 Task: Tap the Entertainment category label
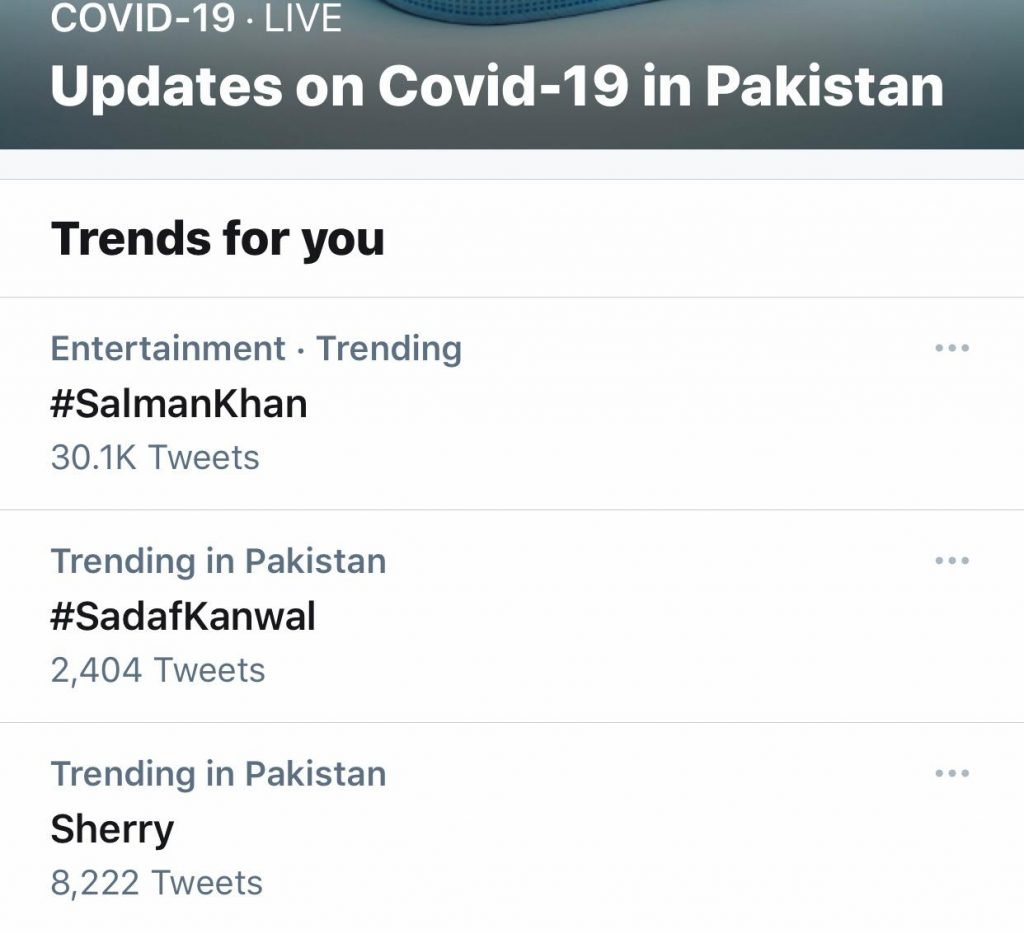[x=168, y=349]
